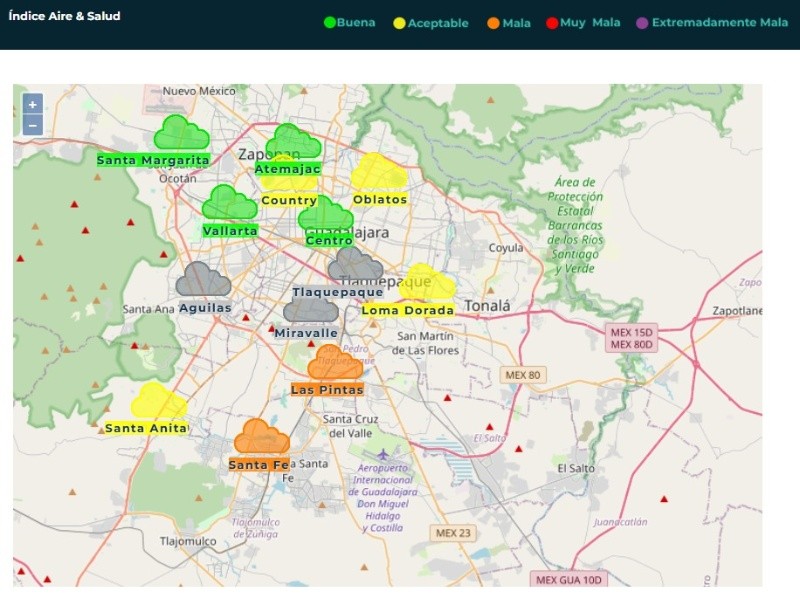Image resolution: width=800 pixels, height=599 pixels.
Task: Click the Santa Fe orange cloud icon
Action: 261,437
